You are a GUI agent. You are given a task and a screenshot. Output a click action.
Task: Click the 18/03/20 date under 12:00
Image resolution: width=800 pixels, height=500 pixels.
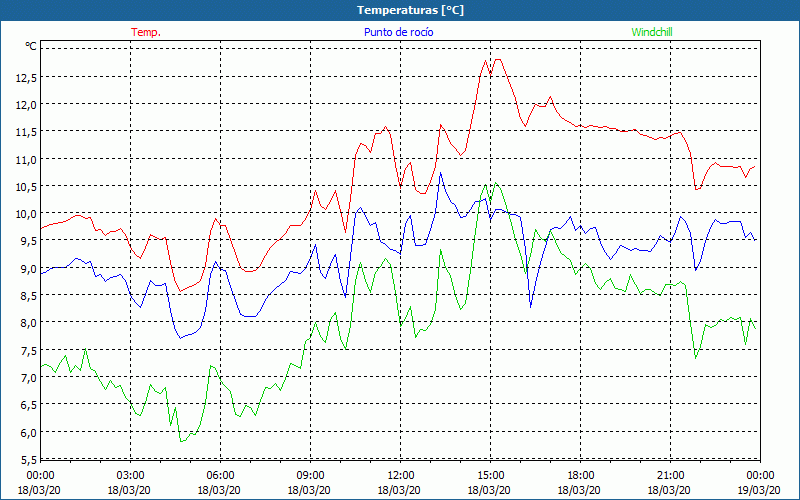coord(401,490)
